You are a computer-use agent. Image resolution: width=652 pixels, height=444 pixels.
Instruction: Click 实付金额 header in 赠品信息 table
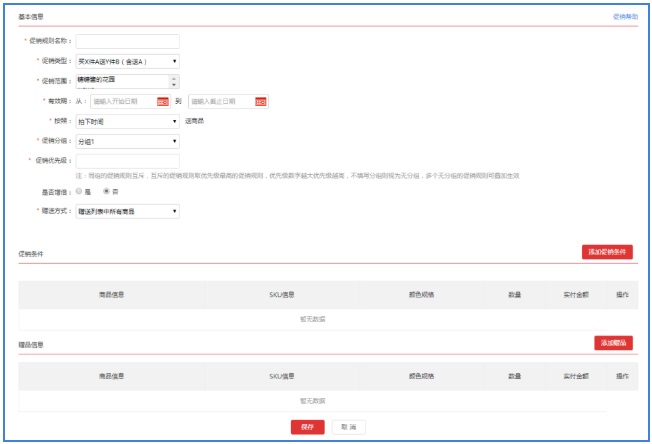tap(576, 376)
